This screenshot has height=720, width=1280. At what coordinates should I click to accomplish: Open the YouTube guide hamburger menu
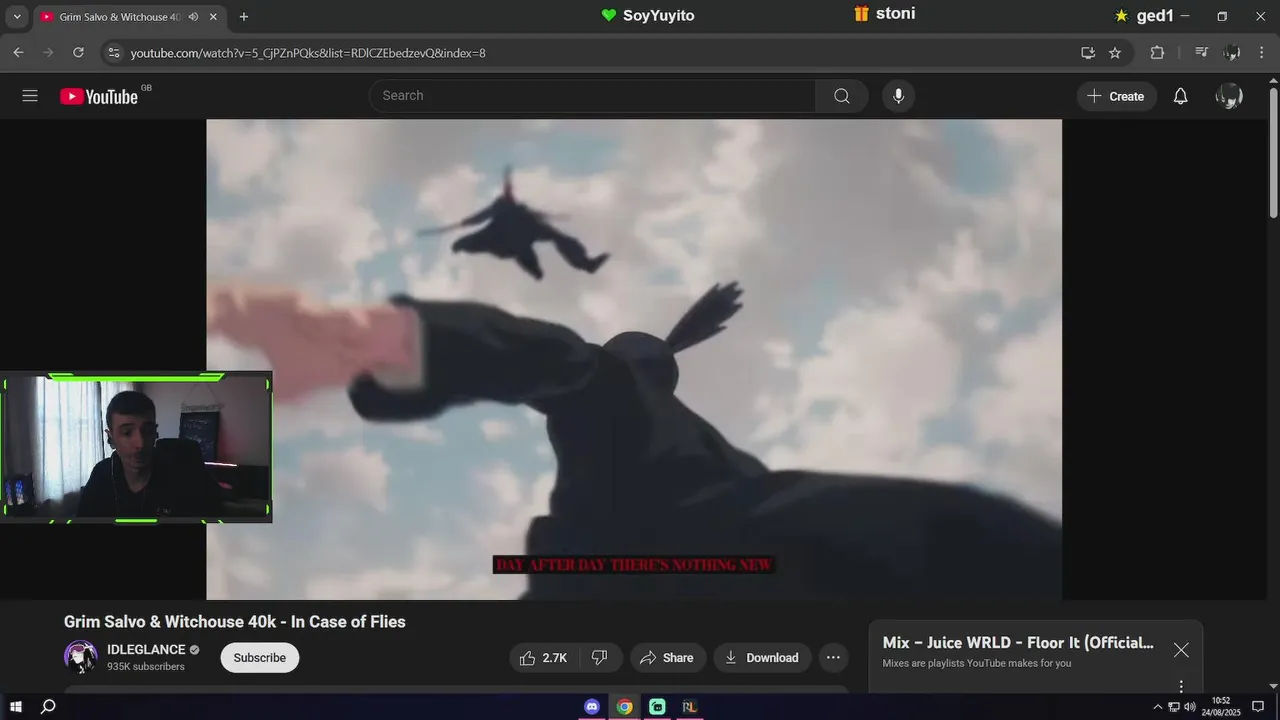coord(30,96)
